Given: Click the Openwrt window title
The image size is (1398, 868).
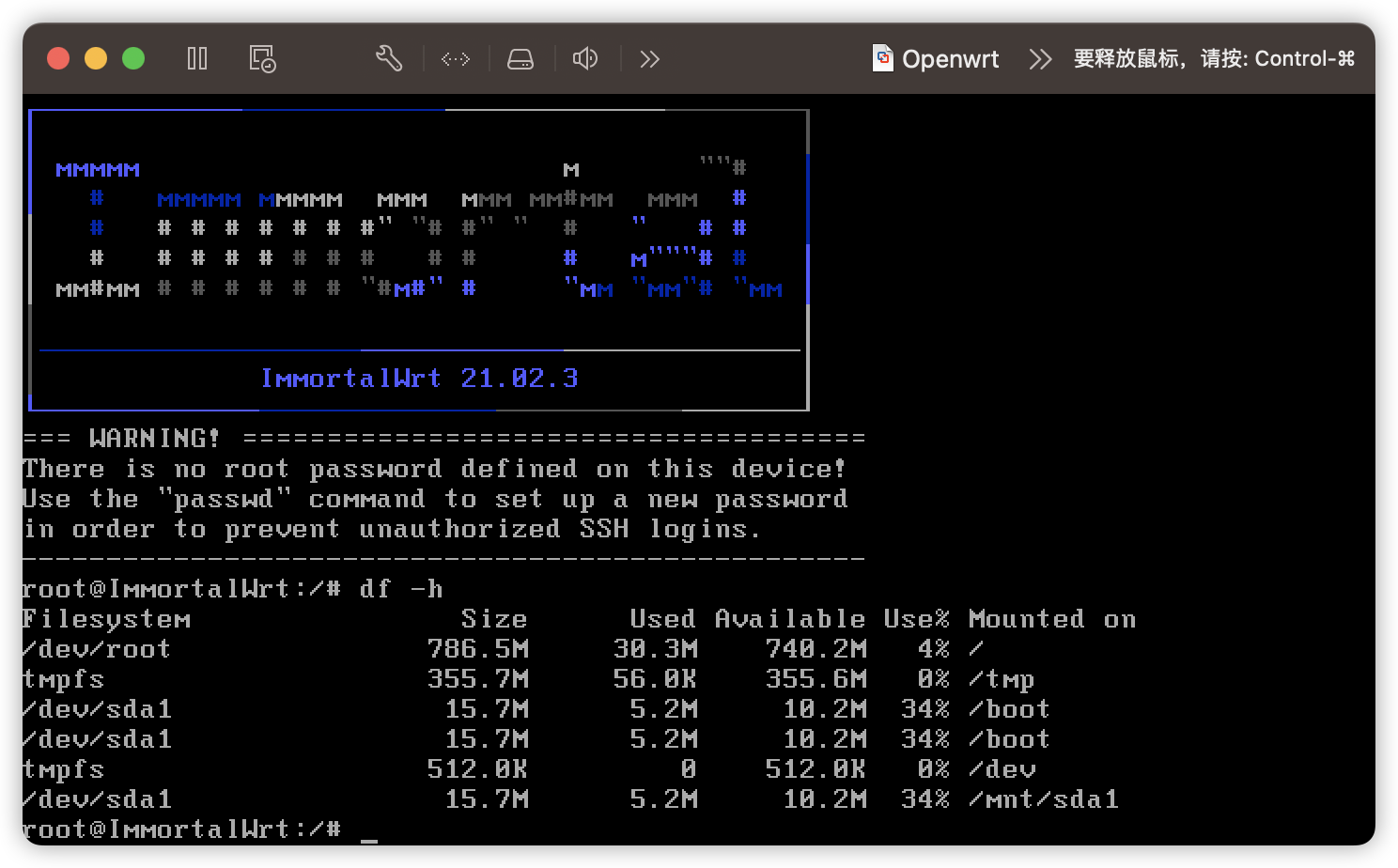Looking at the screenshot, I should coord(950,59).
